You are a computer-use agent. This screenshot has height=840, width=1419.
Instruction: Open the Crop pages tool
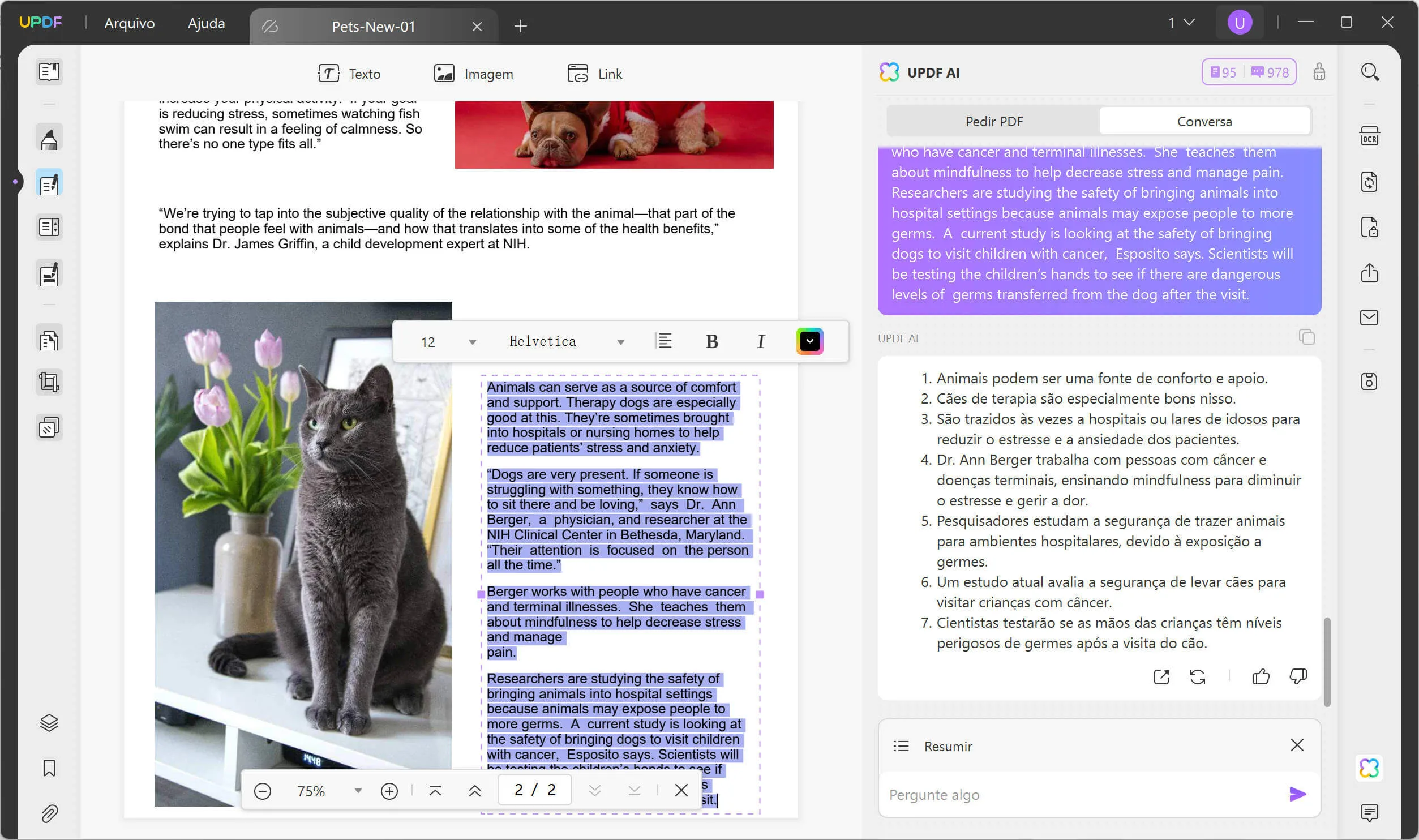coord(49,382)
